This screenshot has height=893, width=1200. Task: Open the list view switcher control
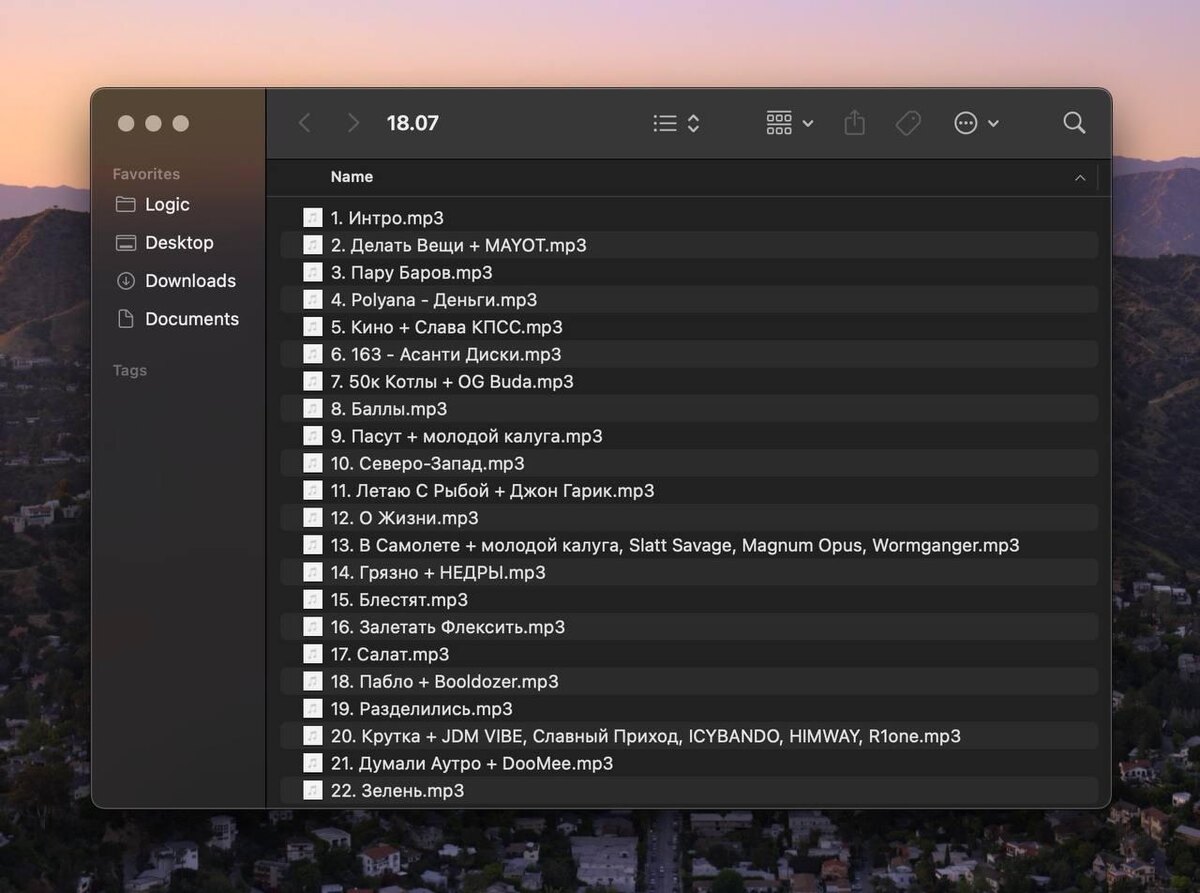point(676,123)
